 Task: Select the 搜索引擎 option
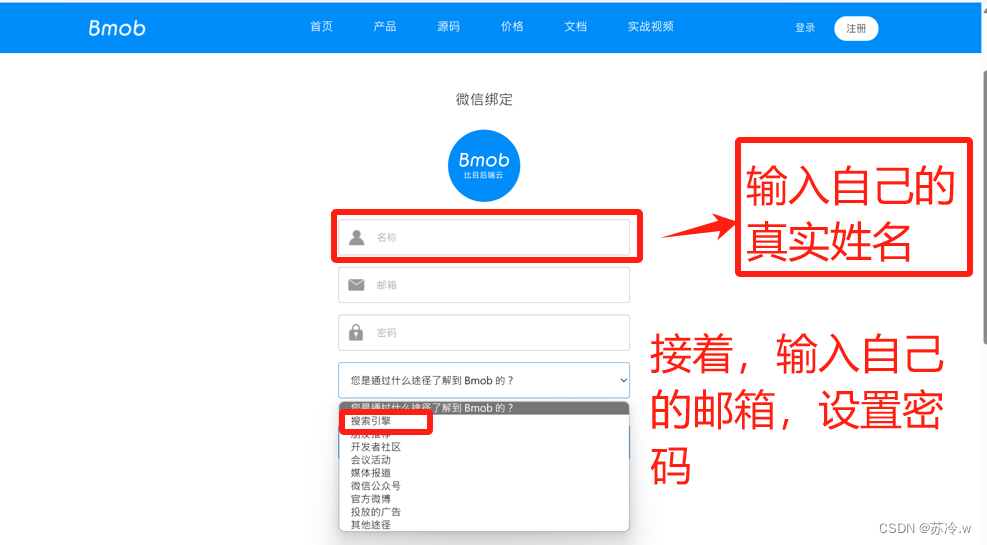(484, 421)
